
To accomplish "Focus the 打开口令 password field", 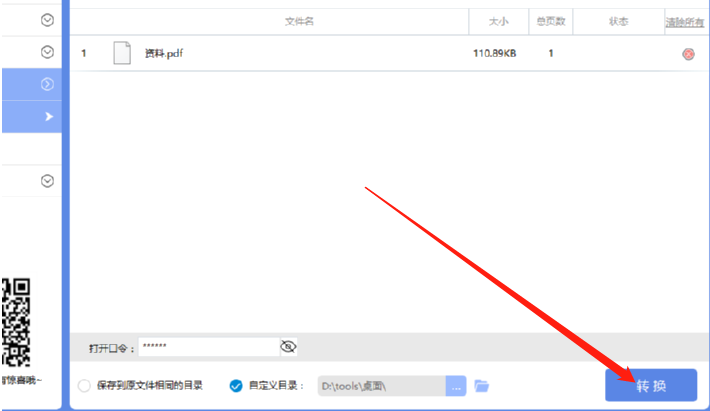I will pos(209,347).
